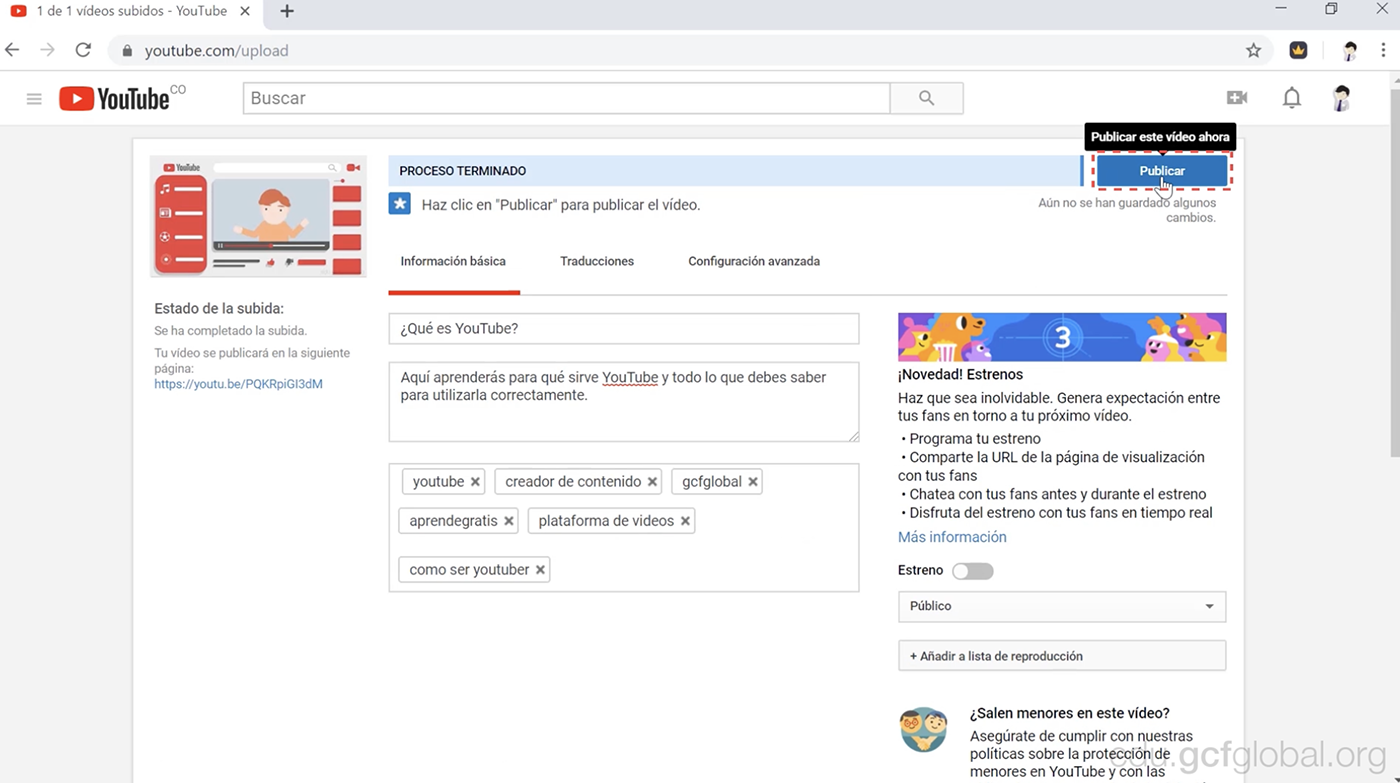The image size is (1400, 783).
Task: Click '¿Salen menores en este vídeo?' heading
Action: (1069, 713)
